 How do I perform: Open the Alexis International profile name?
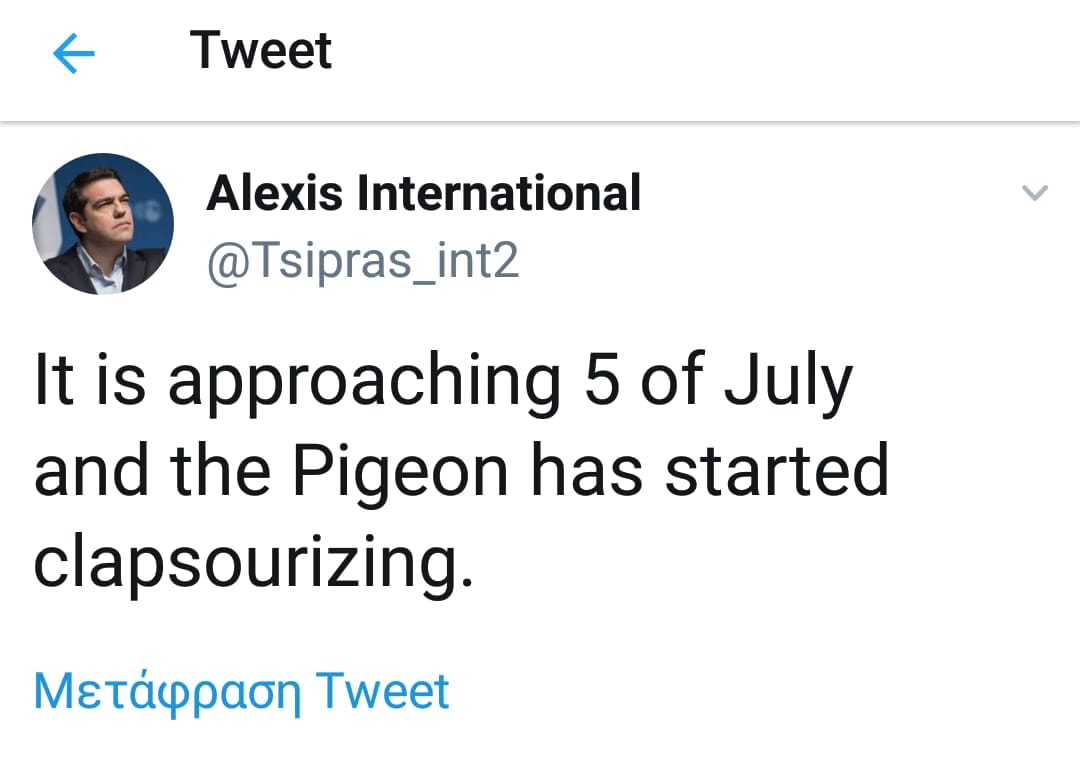click(423, 193)
